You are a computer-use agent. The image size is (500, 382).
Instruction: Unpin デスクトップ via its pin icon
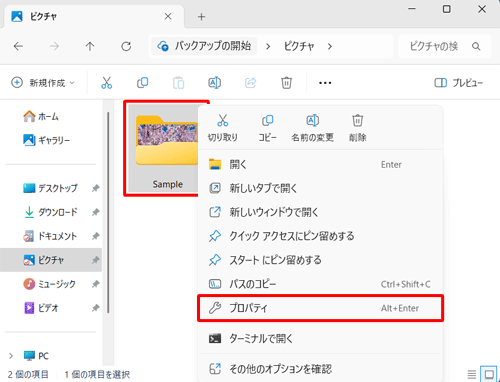click(x=96, y=188)
